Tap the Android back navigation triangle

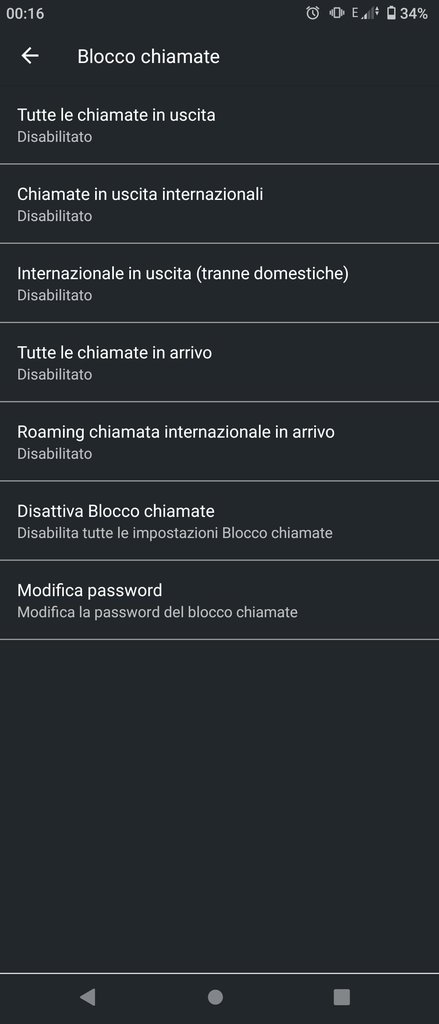pyautogui.click(x=88, y=997)
